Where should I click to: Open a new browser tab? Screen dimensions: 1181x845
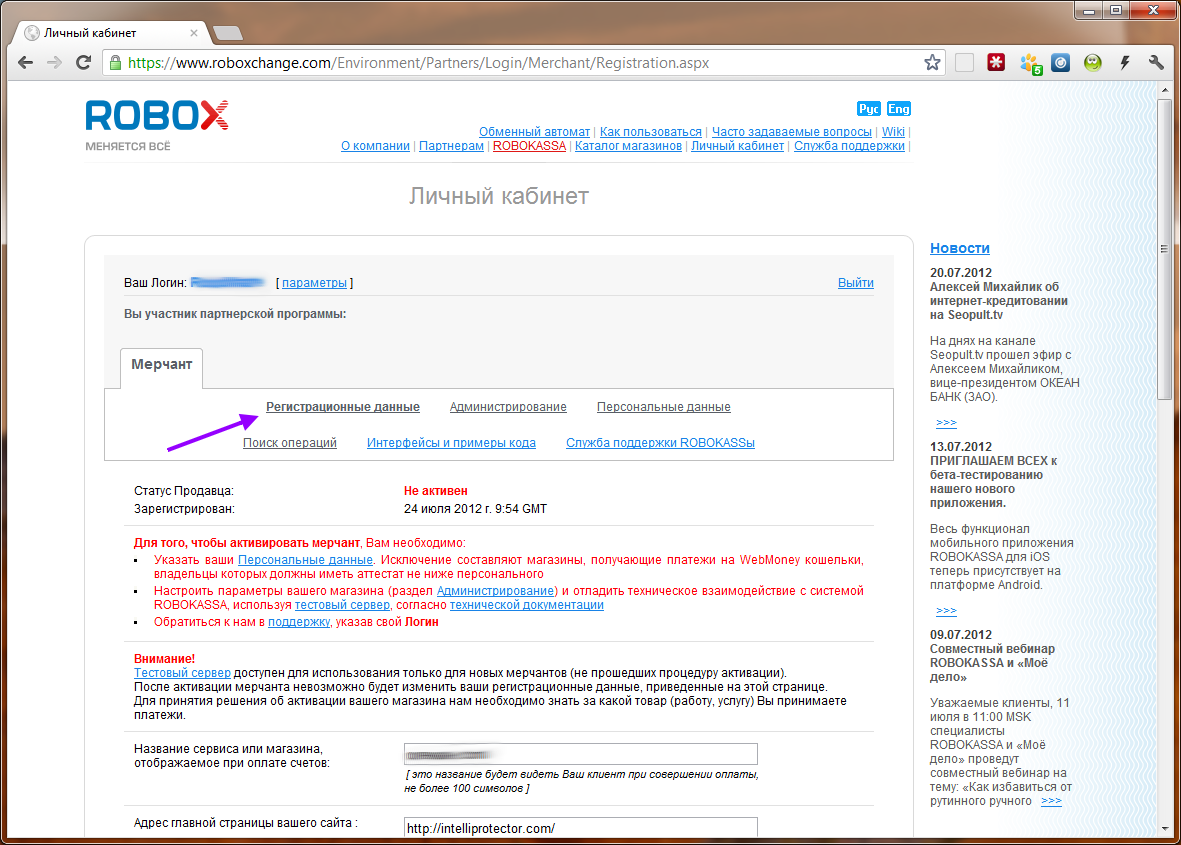click(227, 33)
